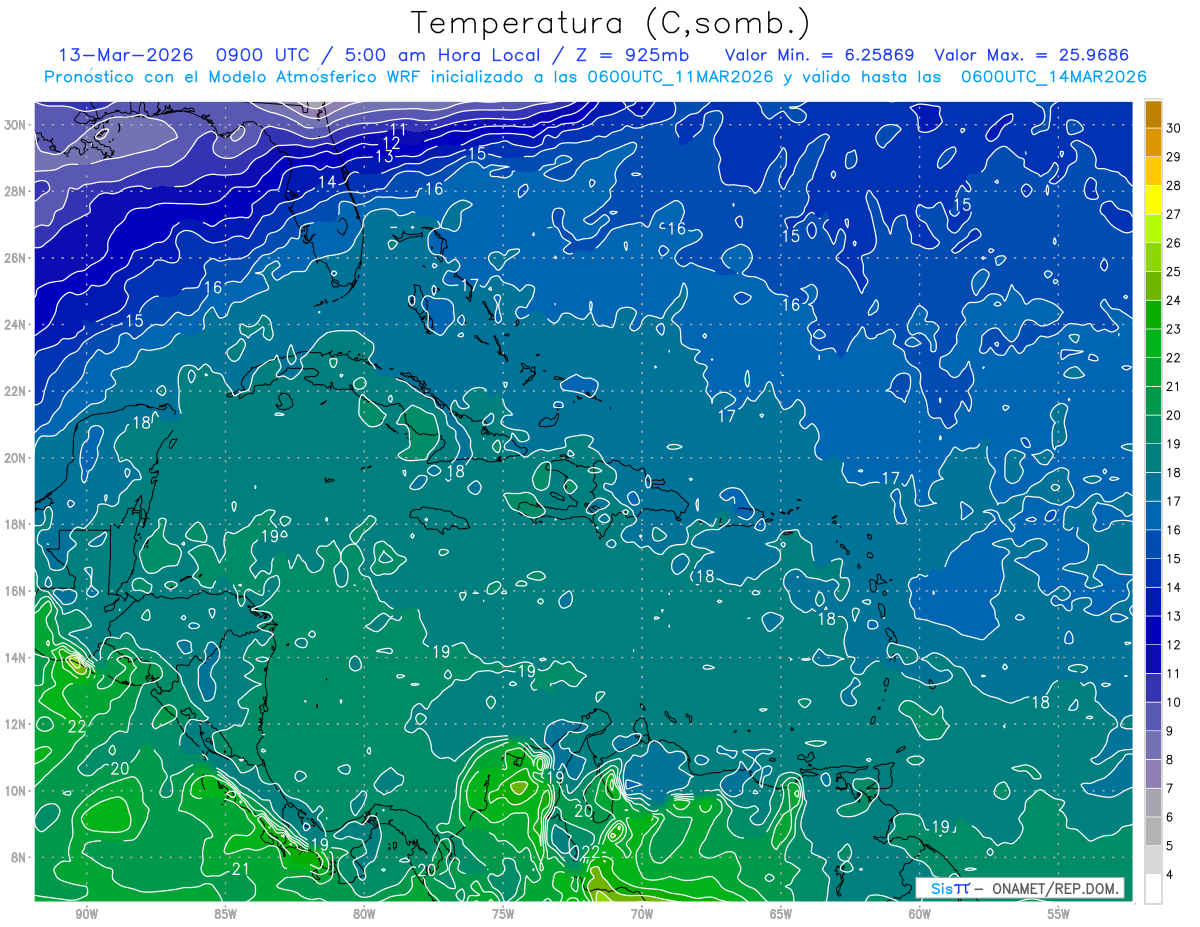This screenshot has height=927, width=1200.
Task: Click the color scale value 27
Action: coord(1175,214)
